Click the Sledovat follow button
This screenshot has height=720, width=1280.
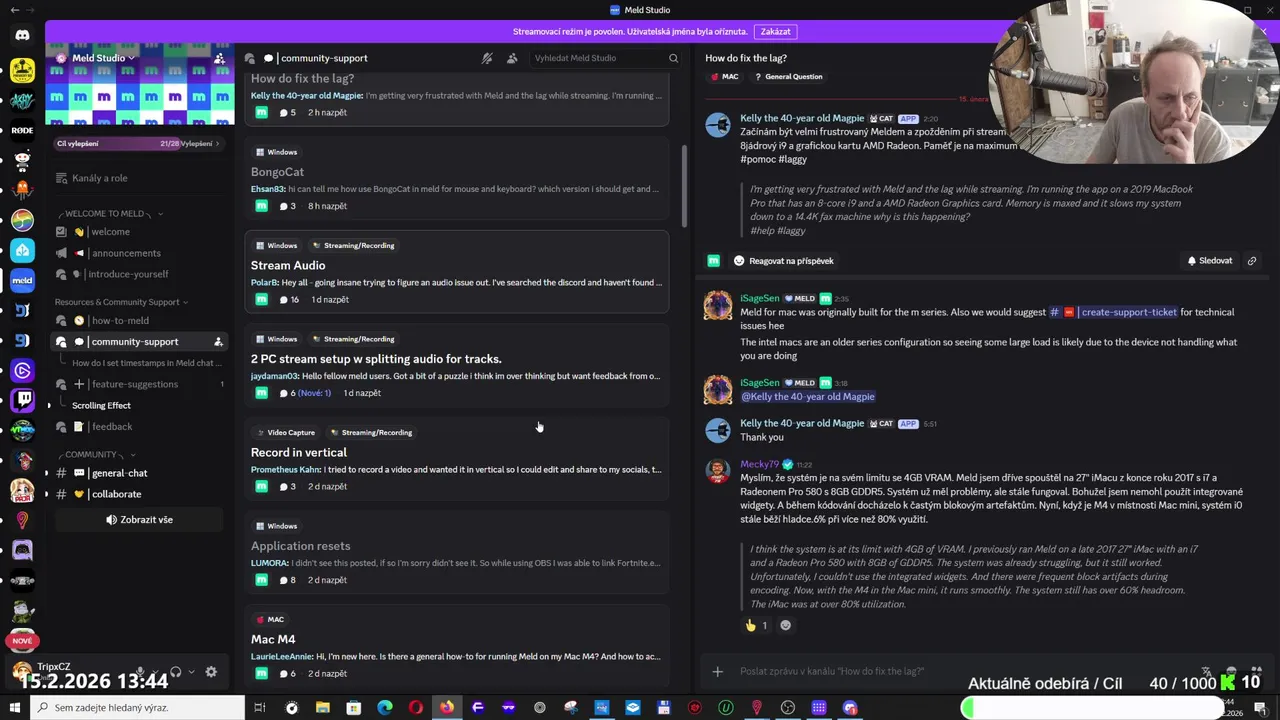[1210, 261]
